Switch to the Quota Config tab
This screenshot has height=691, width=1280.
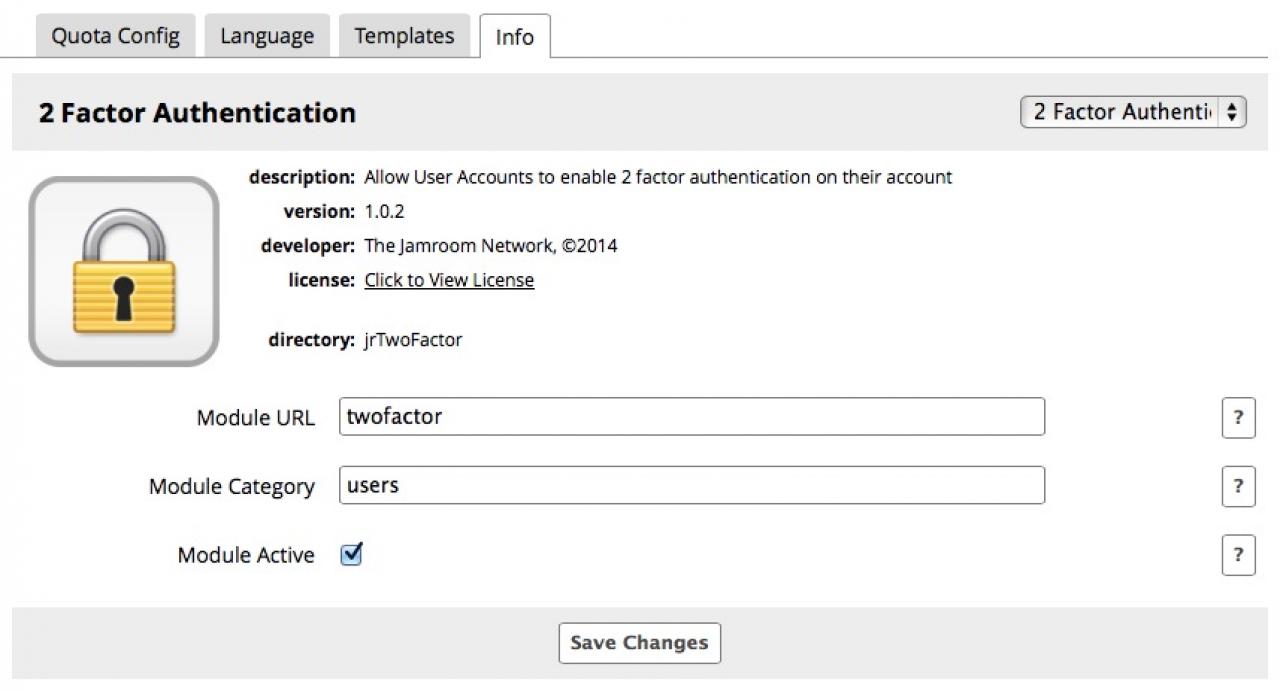(x=116, y=37)
